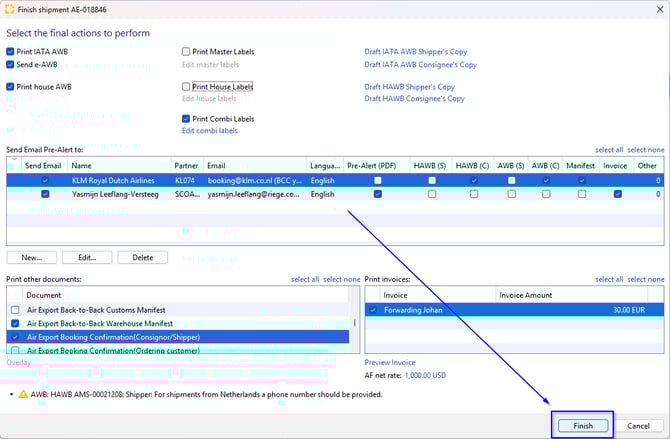Open the Preview Invoice link
Image resolution: width=670 pixels, height=439 pixels.
(x=390, y=362)
